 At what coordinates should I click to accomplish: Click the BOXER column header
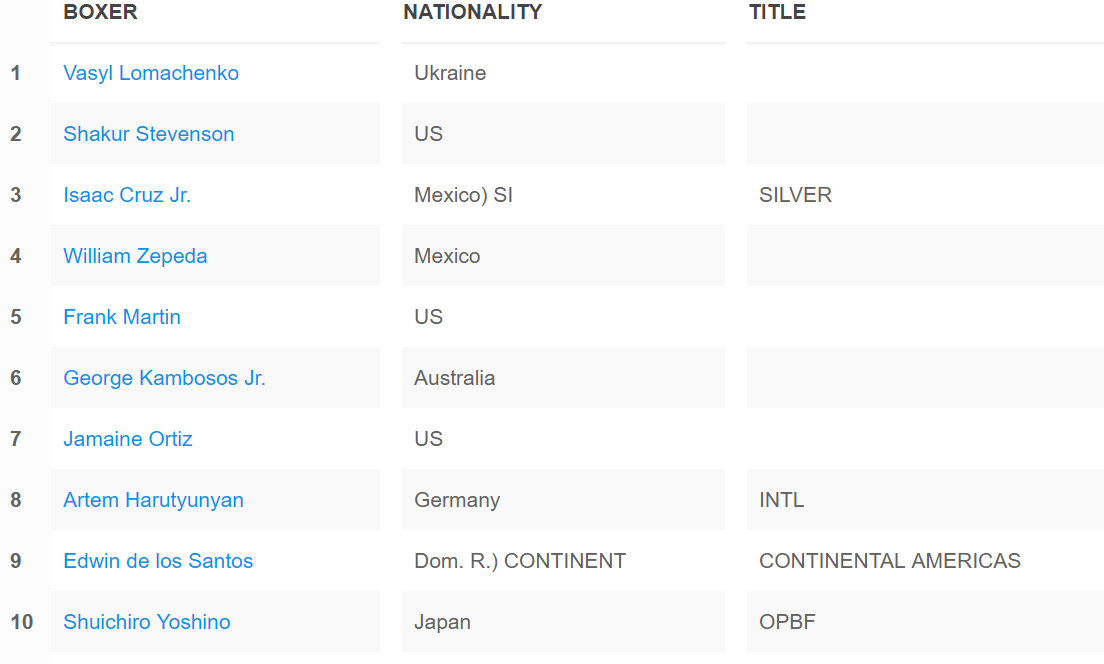pos(100,12)
